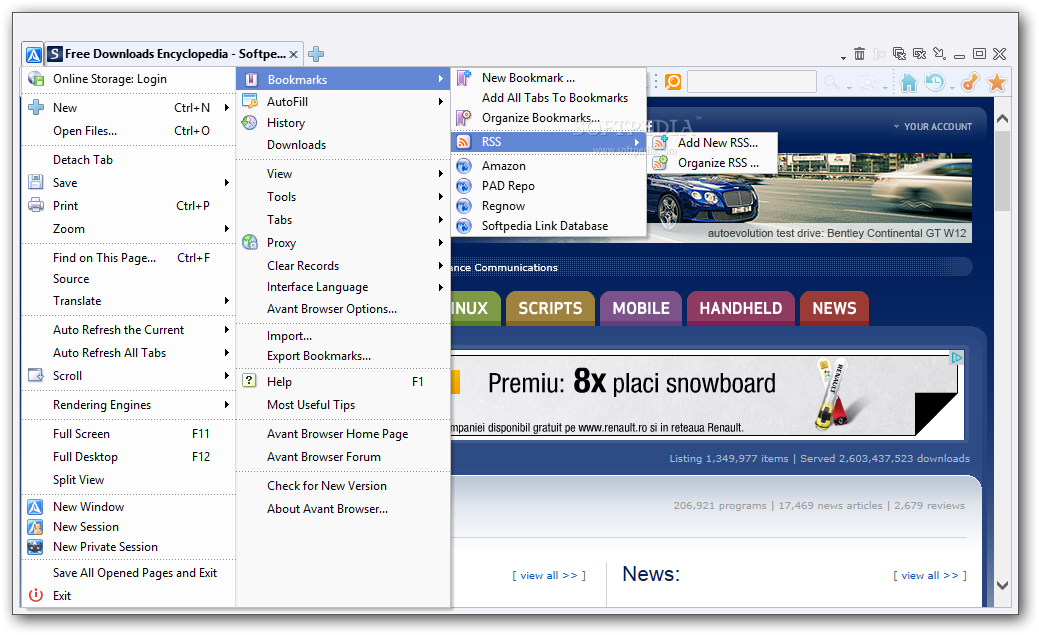Select Export Bookmarks...
Screen dimensions: 1039x635
(343, 356)
